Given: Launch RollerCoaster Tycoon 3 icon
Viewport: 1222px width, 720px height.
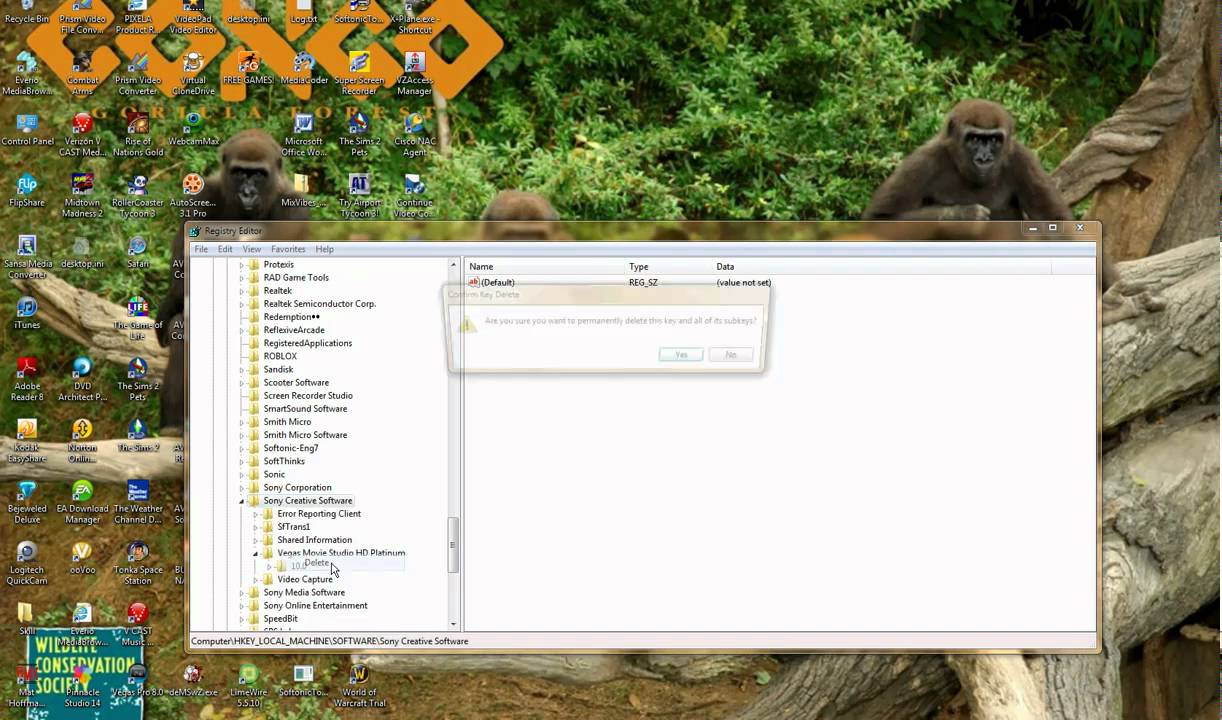Looking at the screenshot, I should click(138, 196).
